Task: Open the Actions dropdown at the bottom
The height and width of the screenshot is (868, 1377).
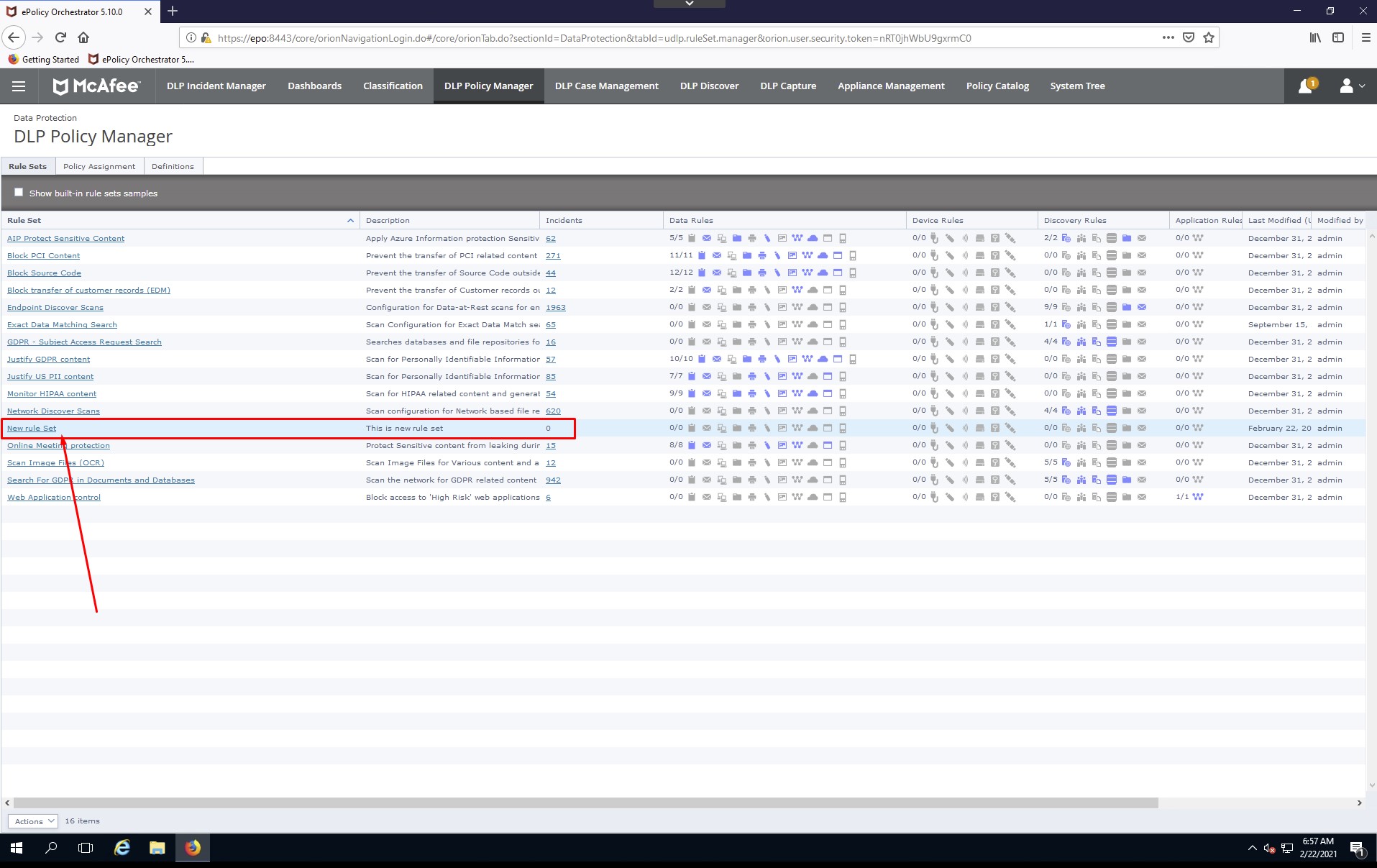Action: point(33,821)
